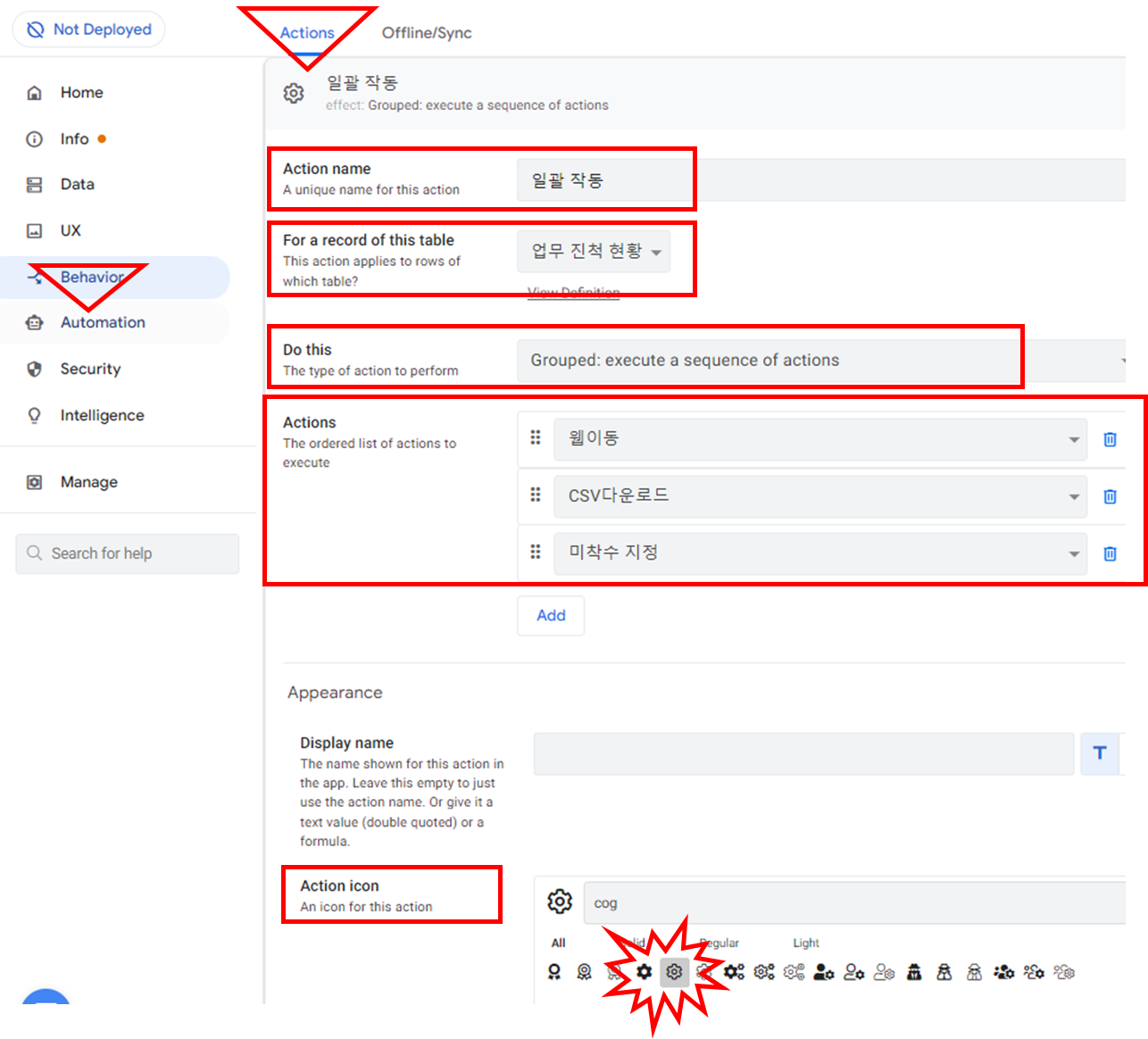Screen dimensions: 1148x1039
Task: Click the drag handle for 미착수 지정 row
Action: click(536, 552)
